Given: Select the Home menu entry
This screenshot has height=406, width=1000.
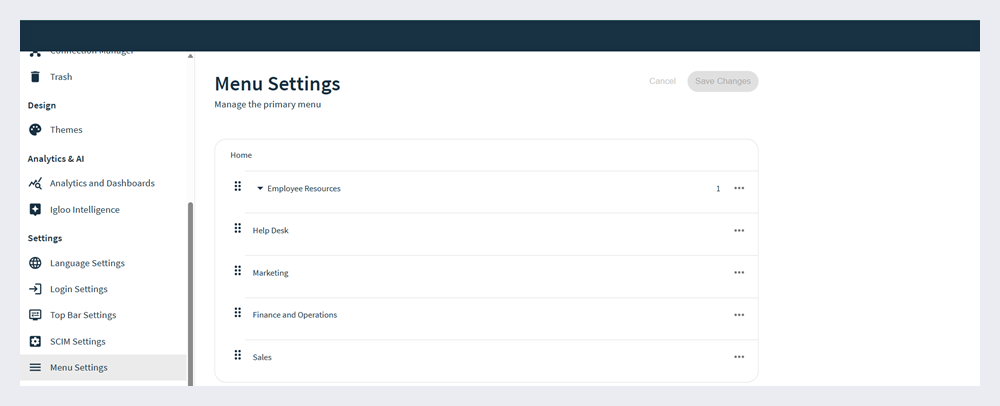Looking at the screenshot, I should pyautogui.click(x=241, y=155).
